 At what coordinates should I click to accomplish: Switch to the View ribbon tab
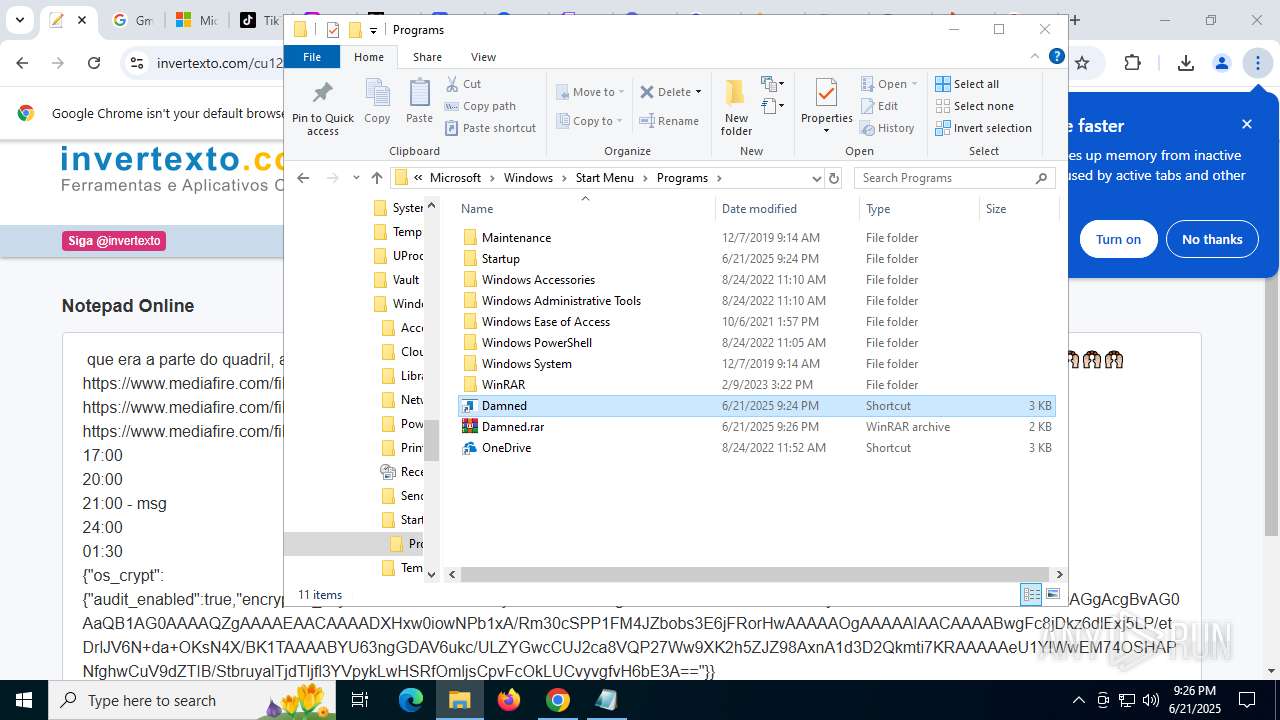point(483,57)
